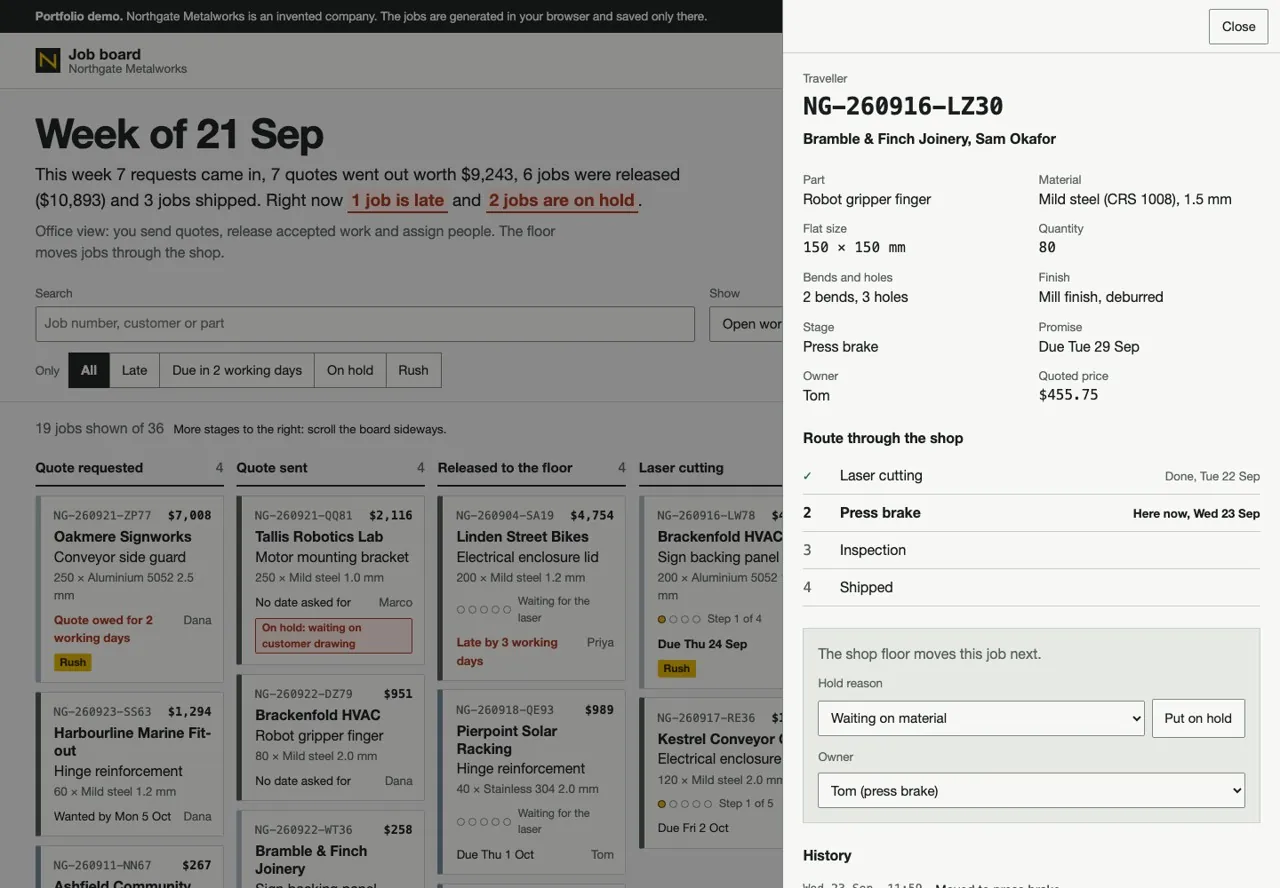Toggle the On hold filter chip
The width and height of the screenshot is (1280, 888).
click(x=350, y=370)
